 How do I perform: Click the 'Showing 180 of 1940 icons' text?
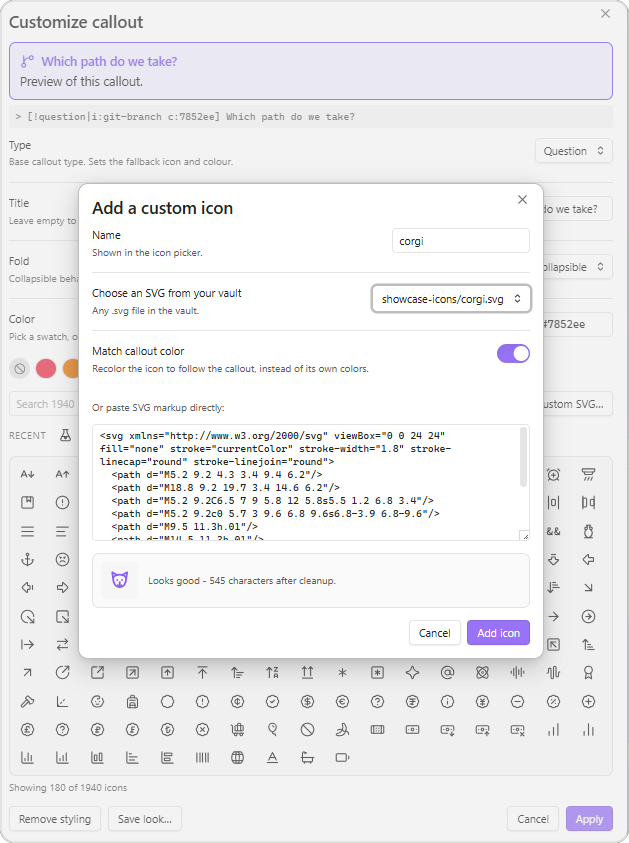(x=68, y=788)
